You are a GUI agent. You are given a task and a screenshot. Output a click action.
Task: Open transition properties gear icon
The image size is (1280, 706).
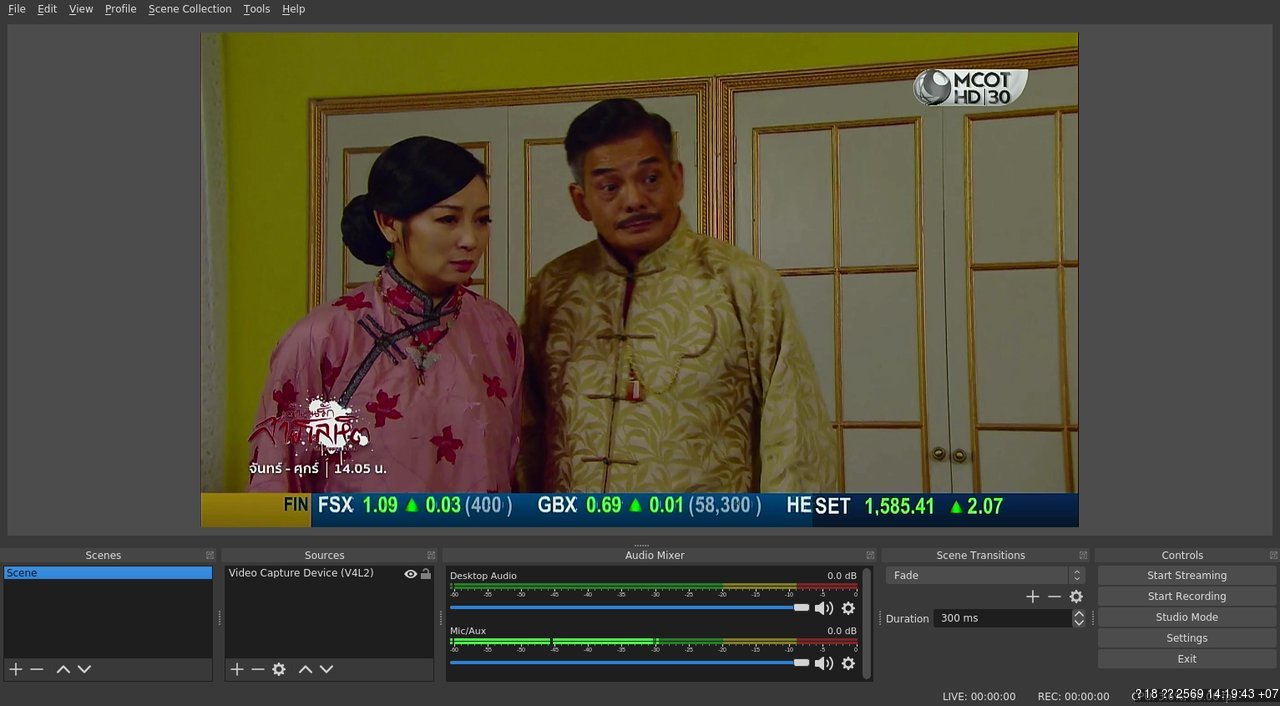coord(1076,596)
